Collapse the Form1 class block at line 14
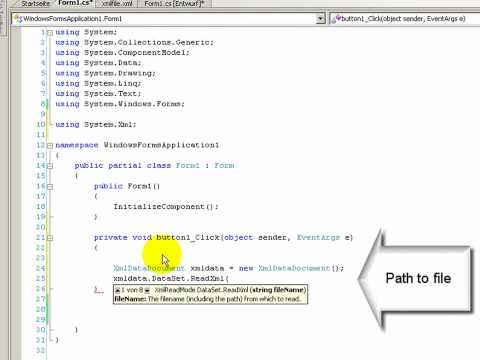The width and height of the screenshot is (480, 360). 50,166
